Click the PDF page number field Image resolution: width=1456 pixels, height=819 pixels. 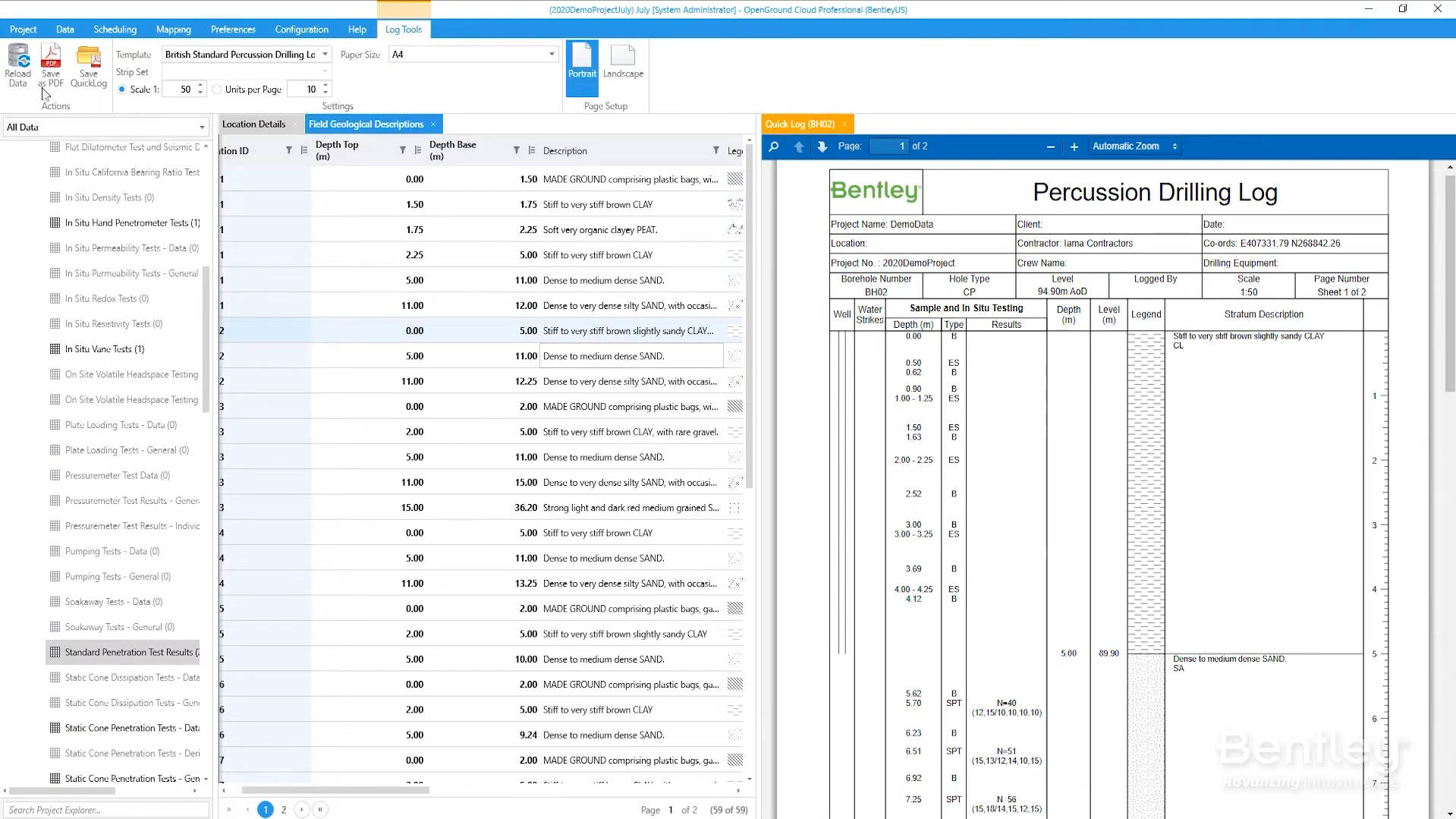tap(888, 146)
